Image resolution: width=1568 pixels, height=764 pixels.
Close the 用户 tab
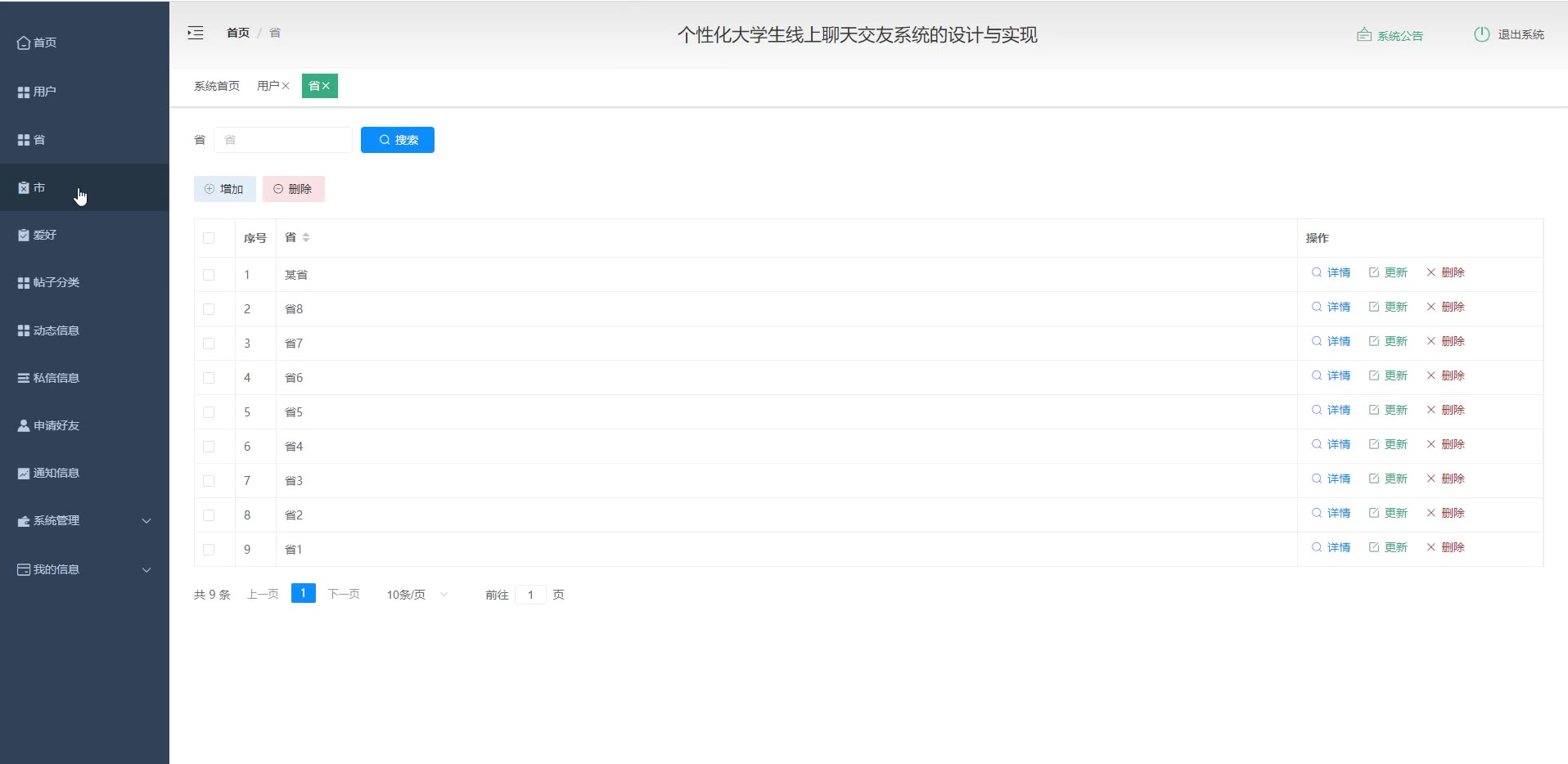coord(286,86)
